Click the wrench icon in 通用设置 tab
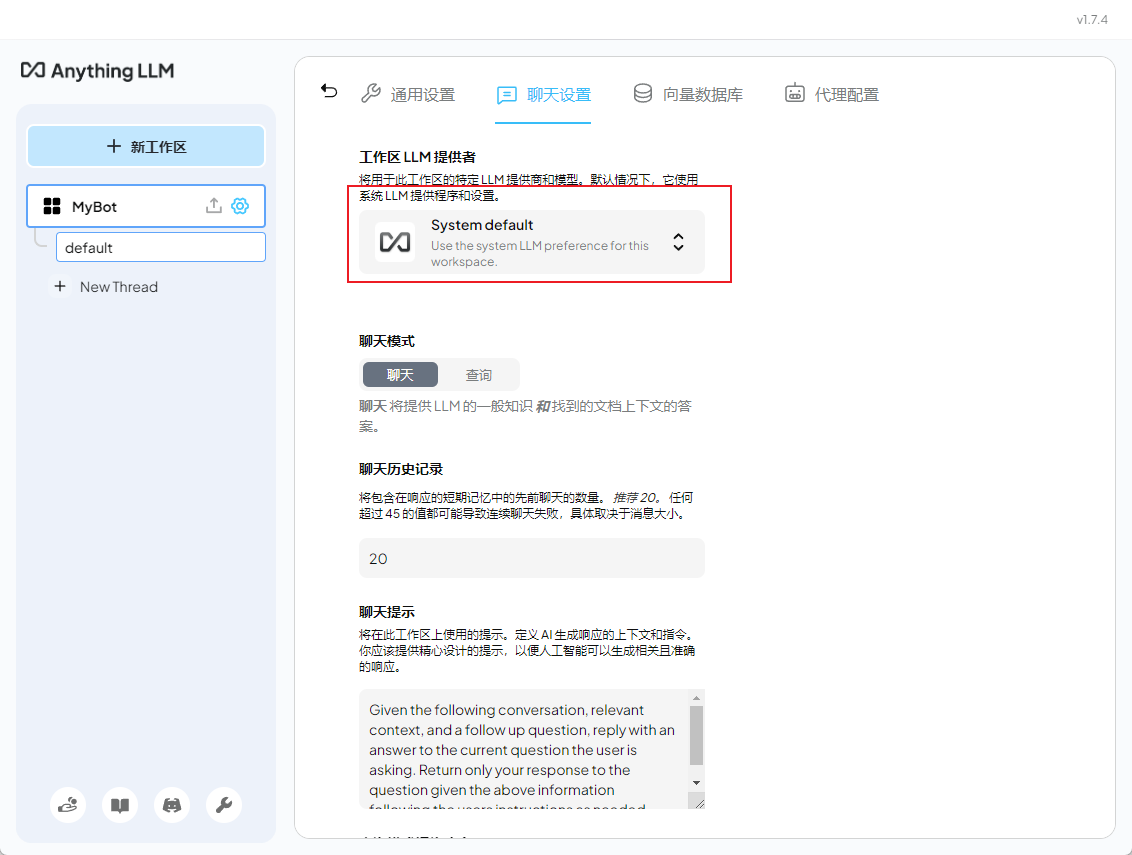This screenshot has height=855, width=1132. pyautogui.click(x=371, y=93)
